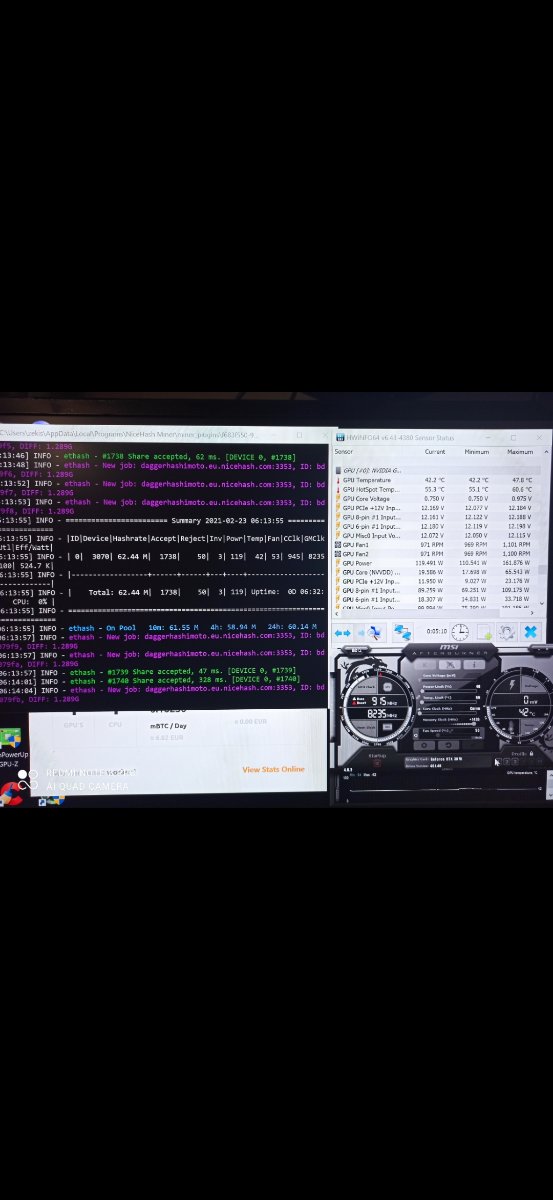Select the GPU Core (NVVDD) row
553x1200 pixels.
coord(436,572)
